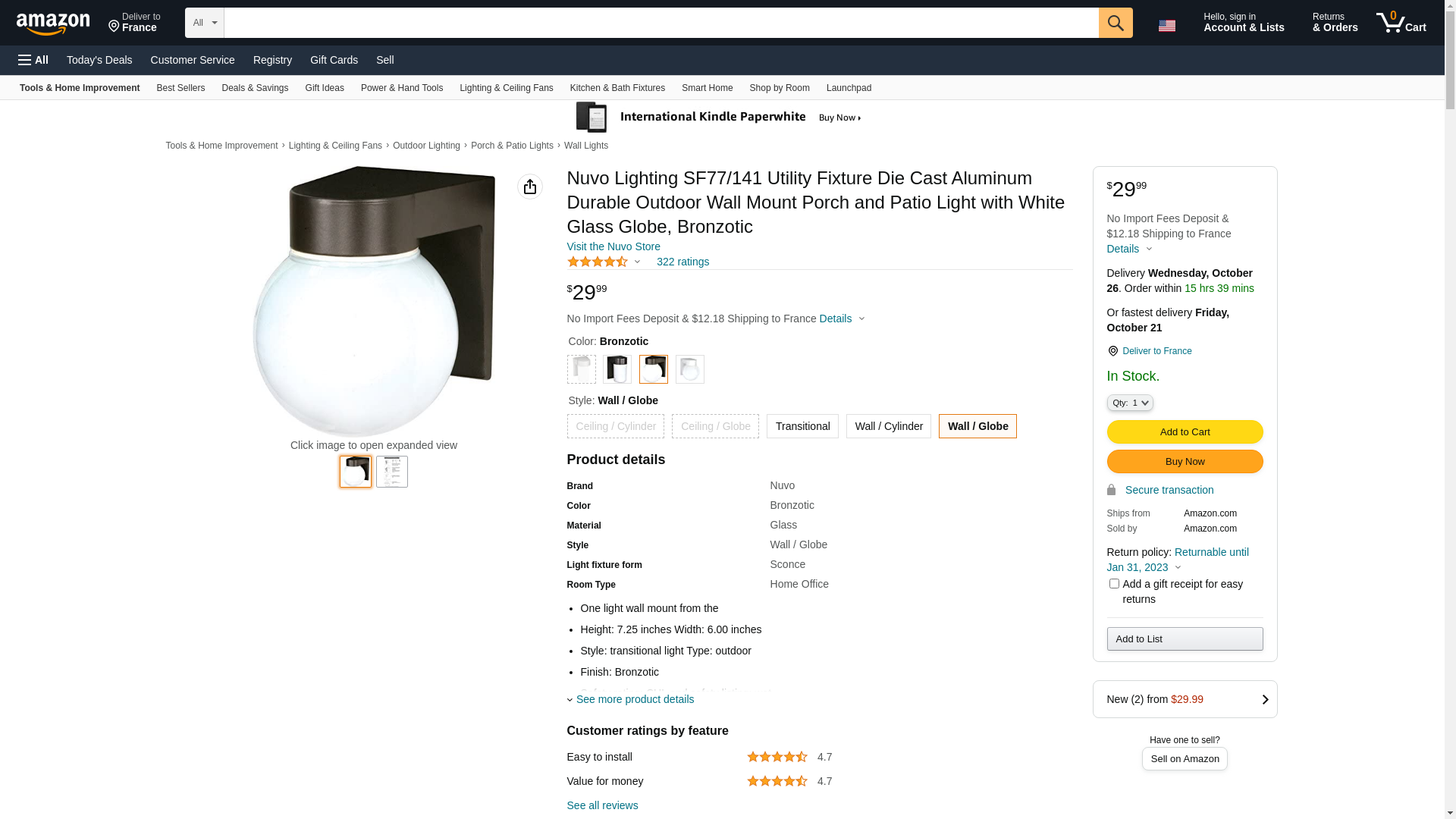The height and width of the screenshot is (819, 1456).
Task: Click the star rating icons
Action: click(598, 262)
